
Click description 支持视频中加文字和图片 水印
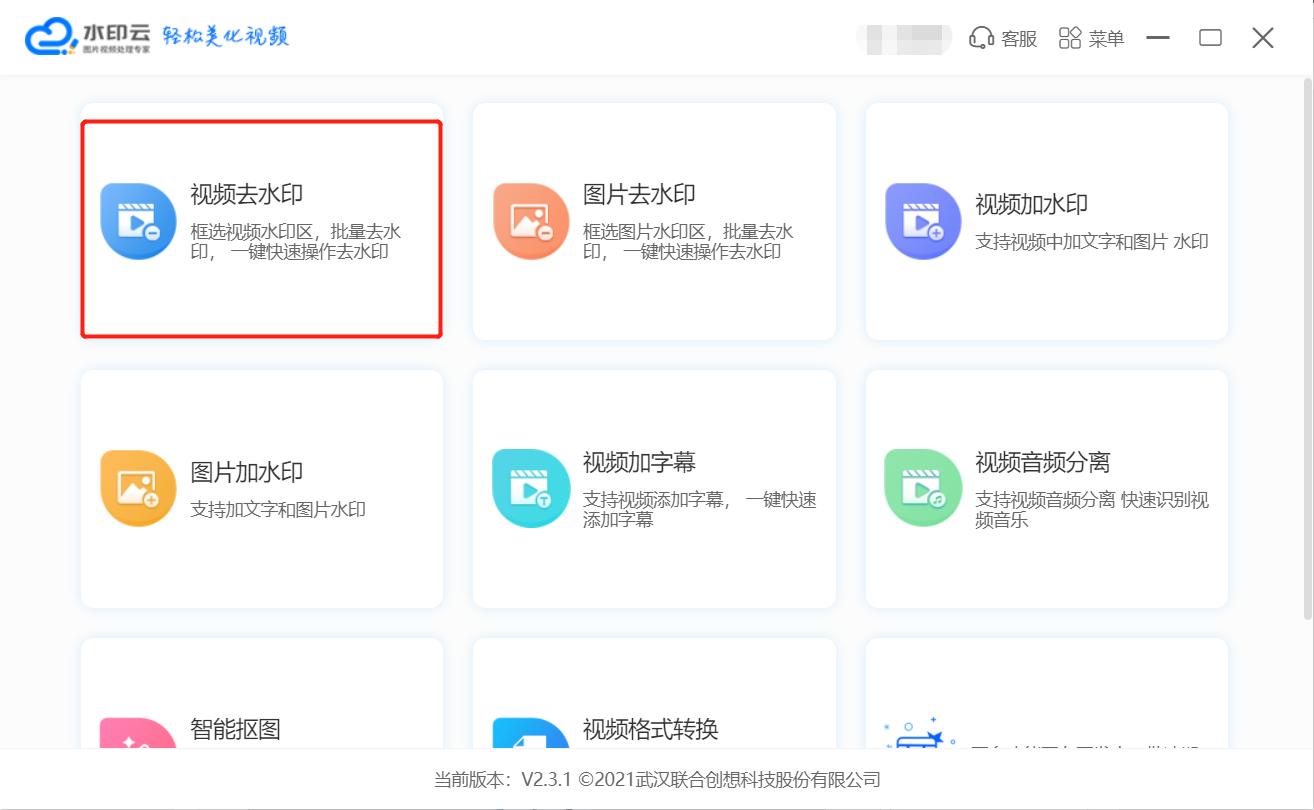[x=1092, y=242]
